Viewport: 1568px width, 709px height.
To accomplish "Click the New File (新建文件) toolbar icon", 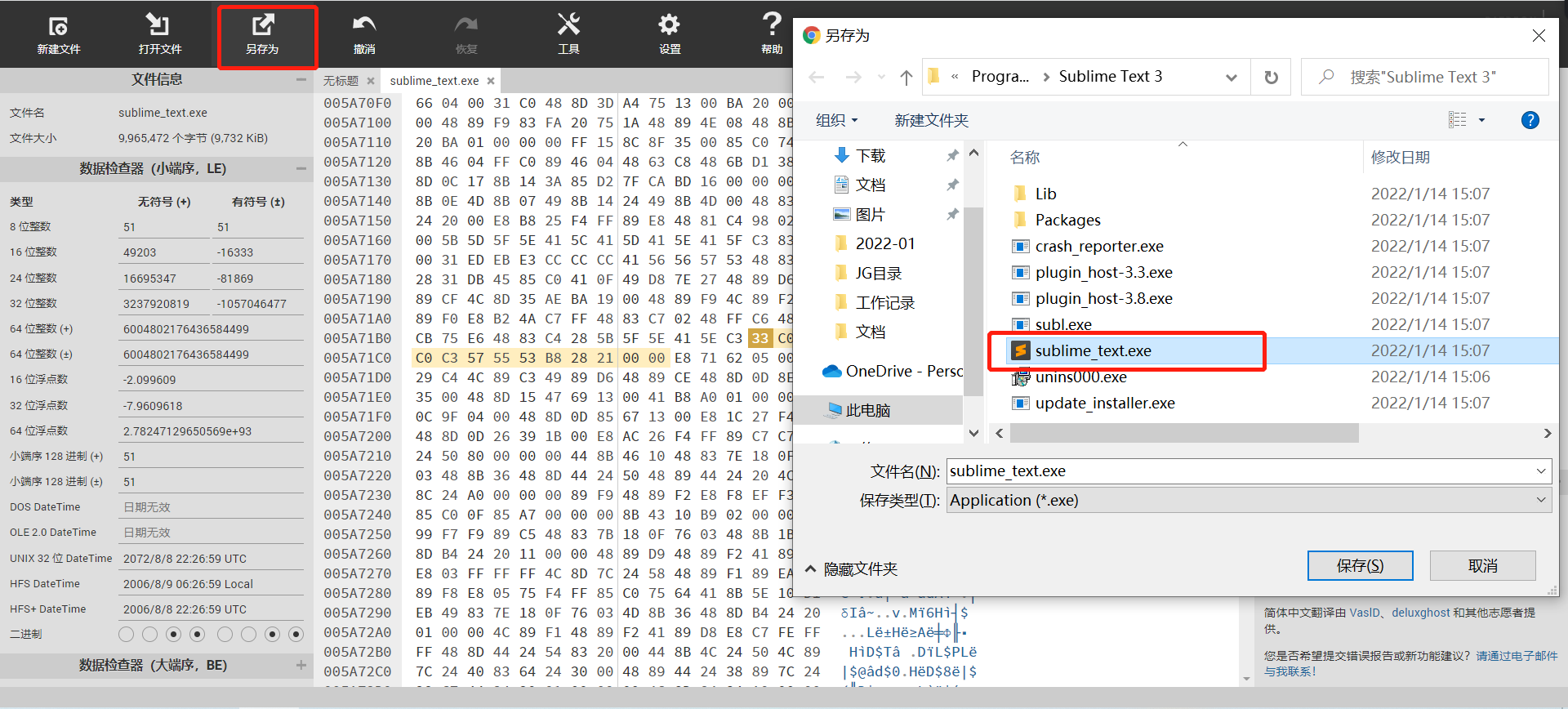I will [x=59, y=35].
